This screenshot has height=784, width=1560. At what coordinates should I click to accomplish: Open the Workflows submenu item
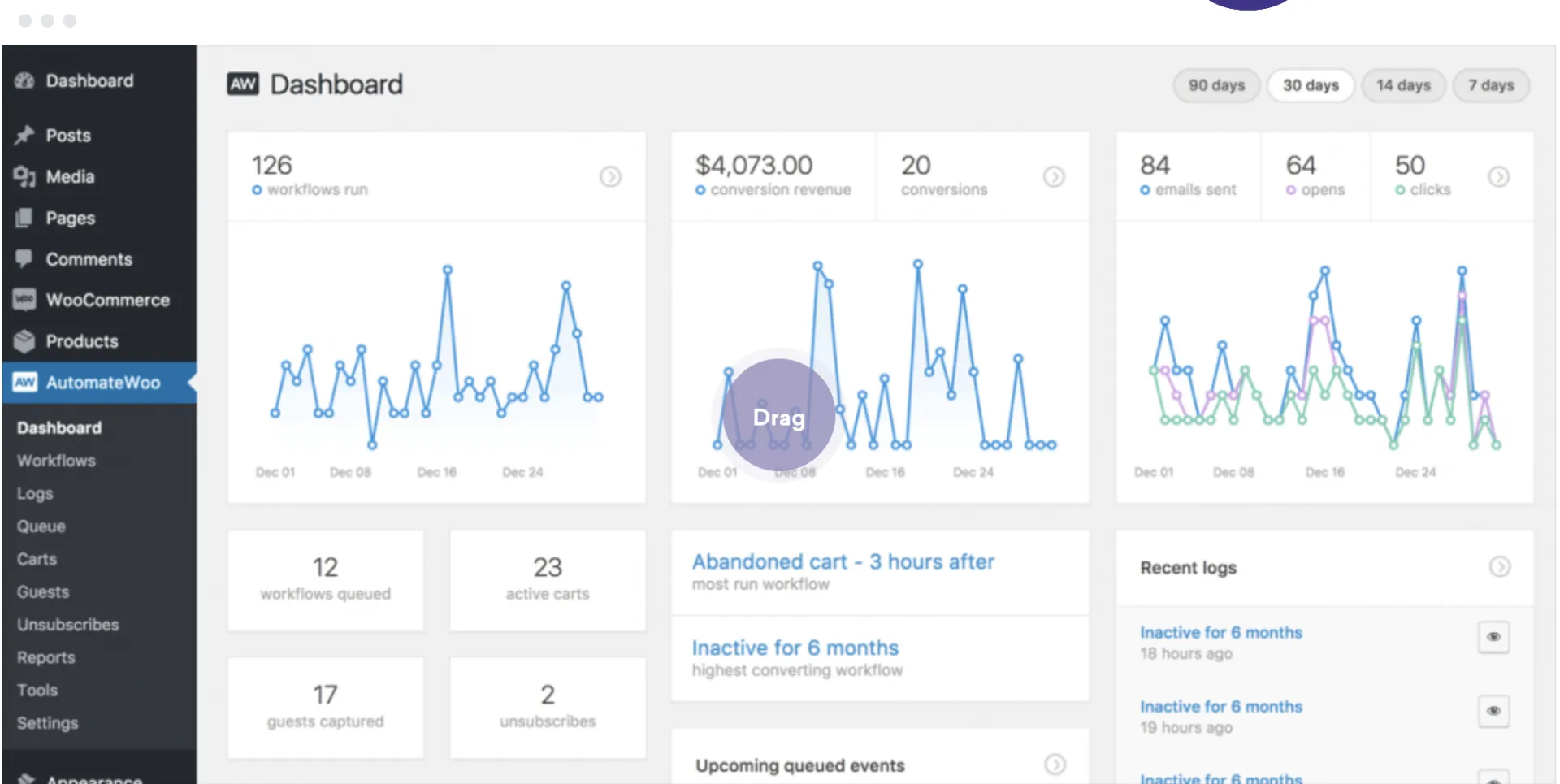(x=56, y=461)
